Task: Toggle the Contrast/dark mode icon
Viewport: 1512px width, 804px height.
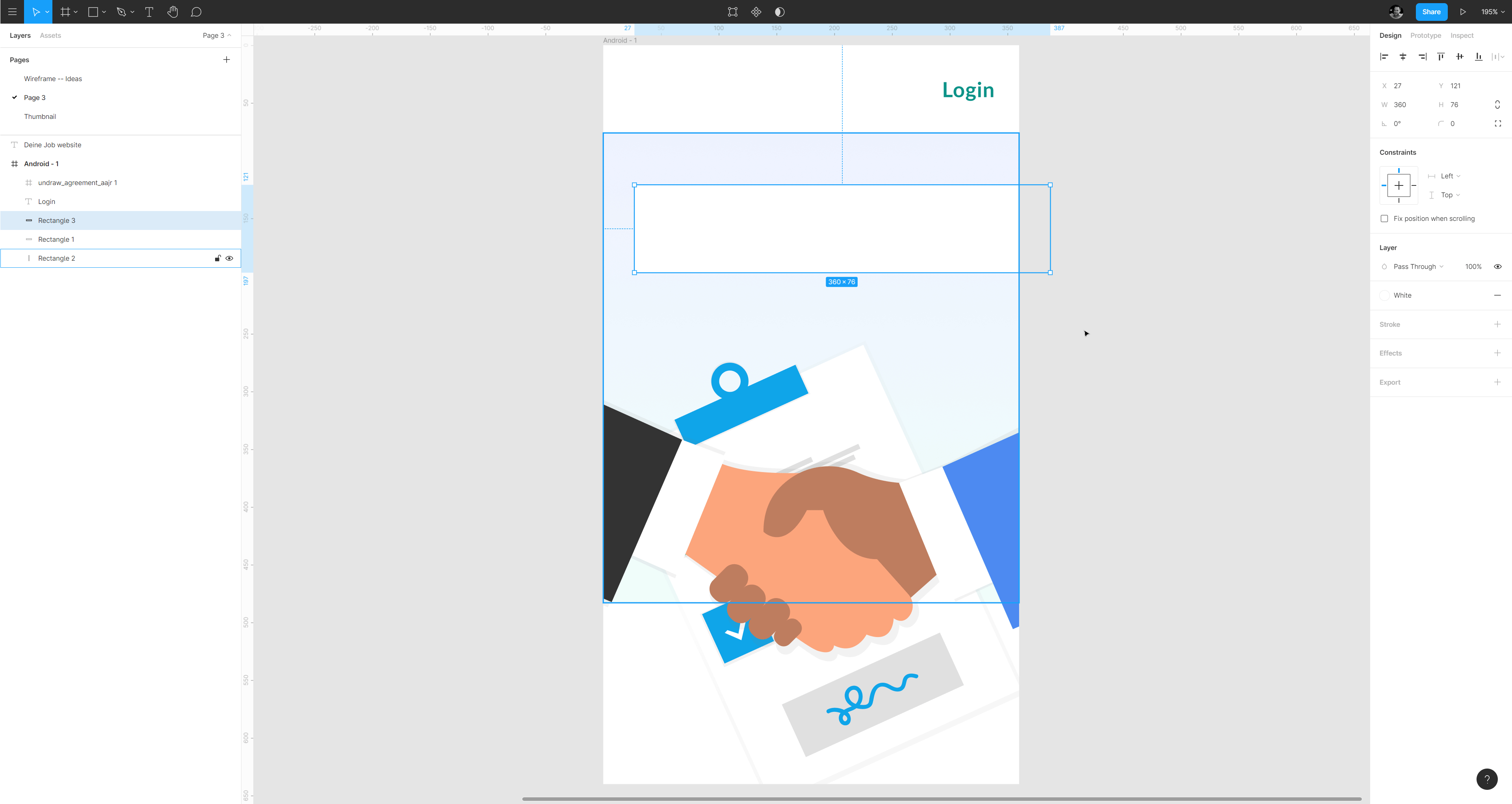Action: 779,11
